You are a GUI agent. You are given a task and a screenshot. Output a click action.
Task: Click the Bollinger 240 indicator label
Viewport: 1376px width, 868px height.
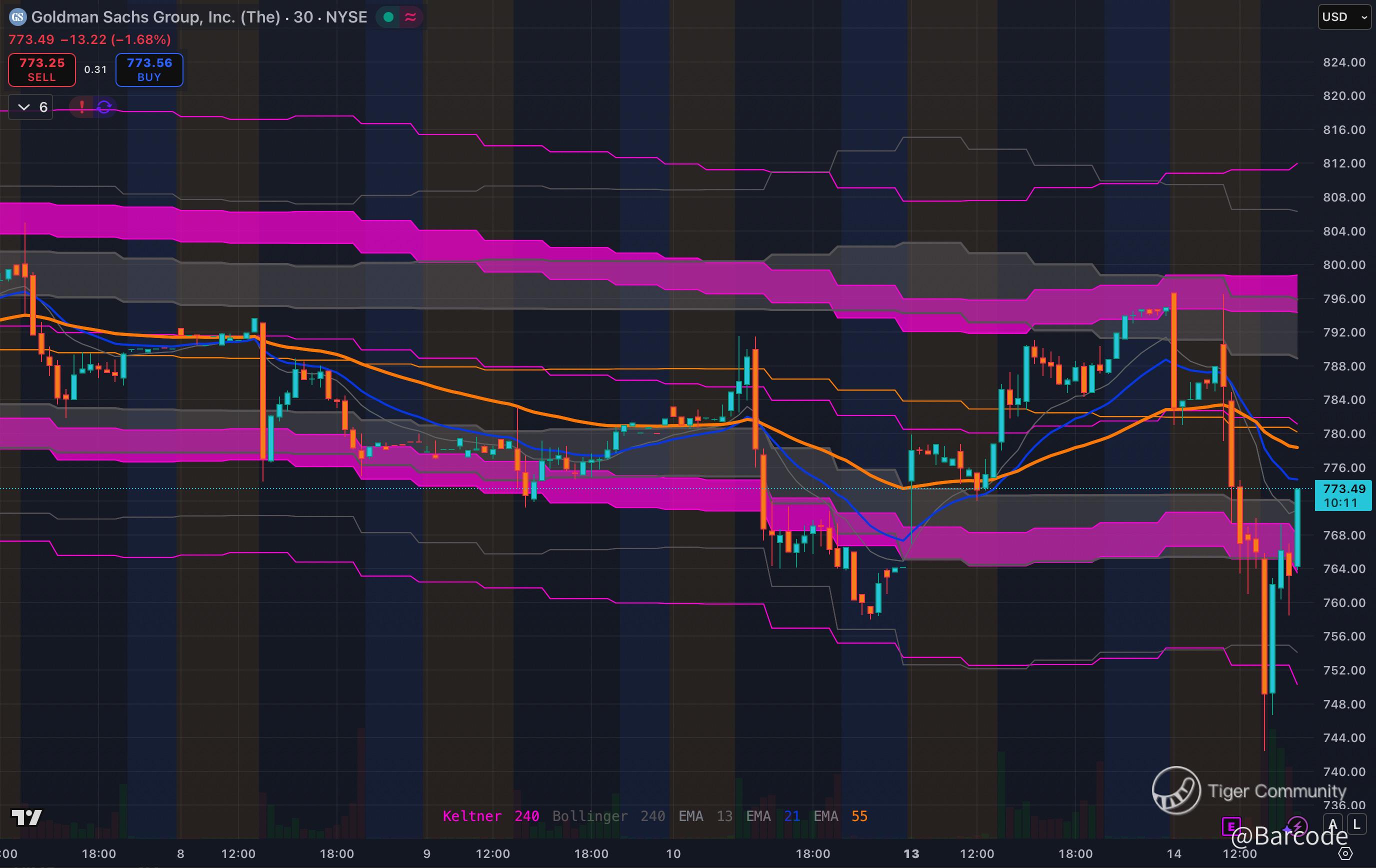point(608,816)
